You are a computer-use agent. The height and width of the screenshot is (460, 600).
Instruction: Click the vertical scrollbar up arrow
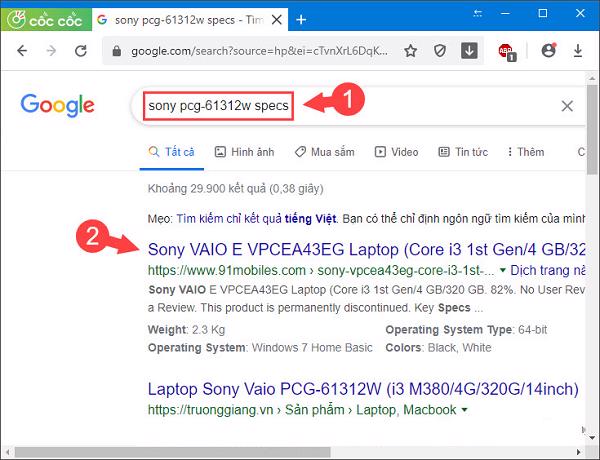coord(592,78)
